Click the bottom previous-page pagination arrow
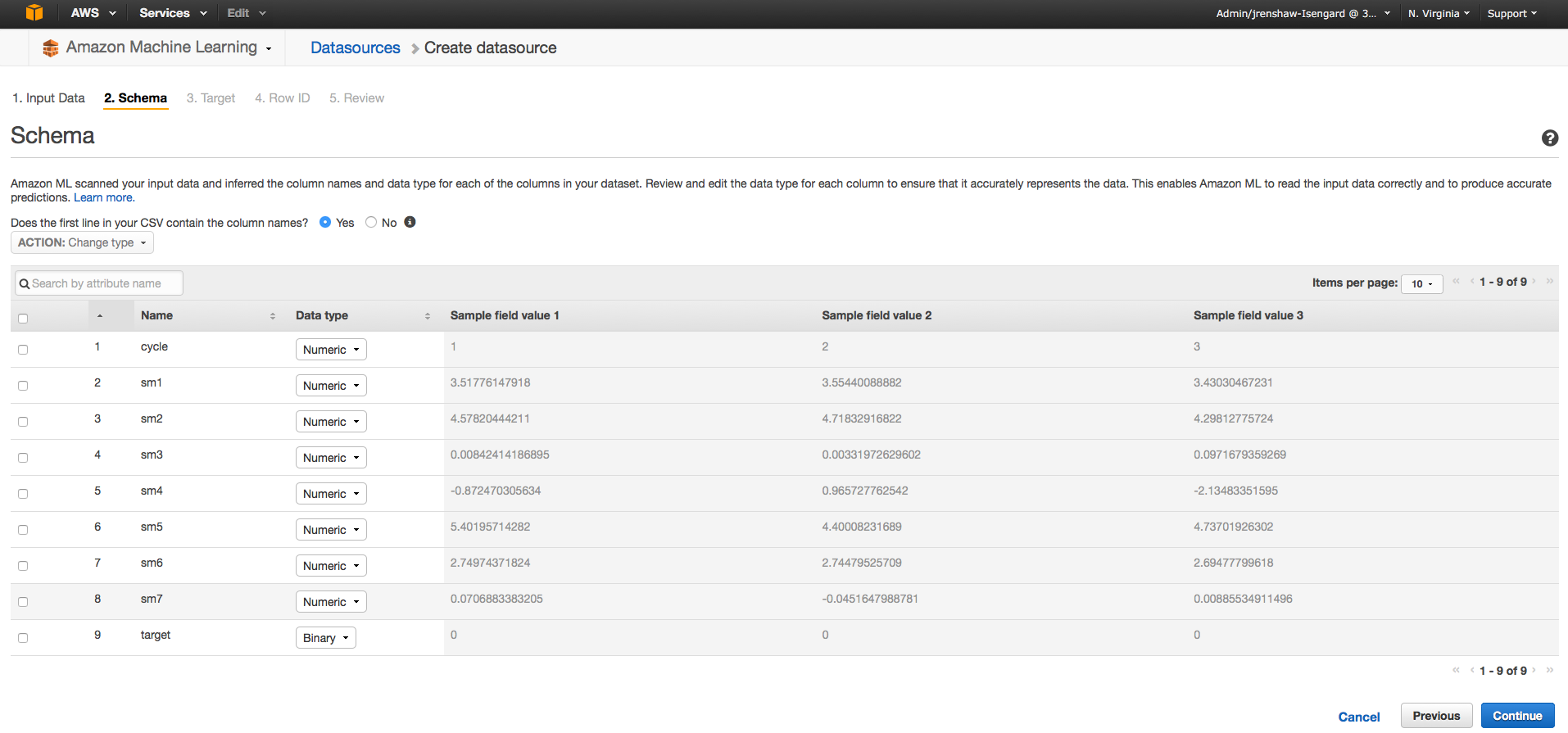Viewport: 1568px width, 733px height. pos(1472,670)
